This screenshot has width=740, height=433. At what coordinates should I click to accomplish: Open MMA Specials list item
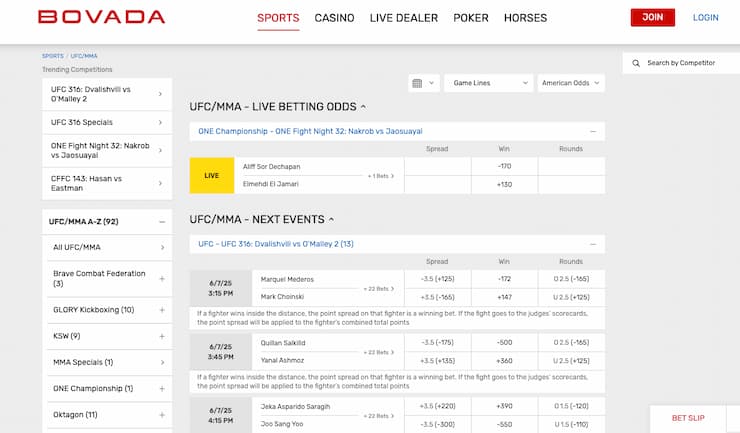[109, 363]
